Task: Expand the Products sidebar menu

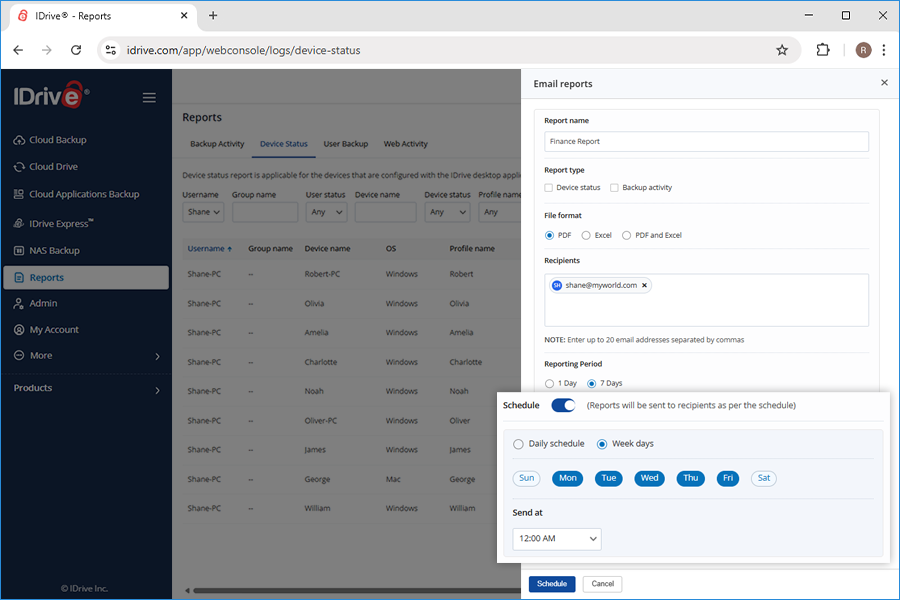Action: coord(86,388)
